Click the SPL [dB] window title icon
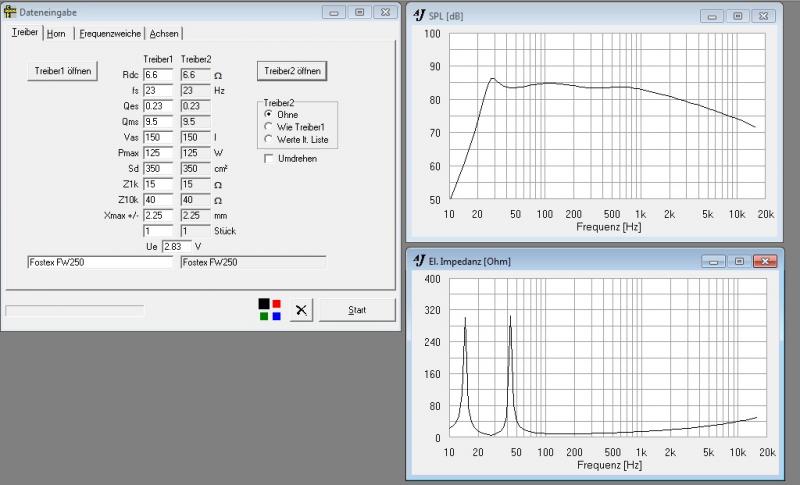The height and width of the screenshot is (485, 800). (418, 17)
